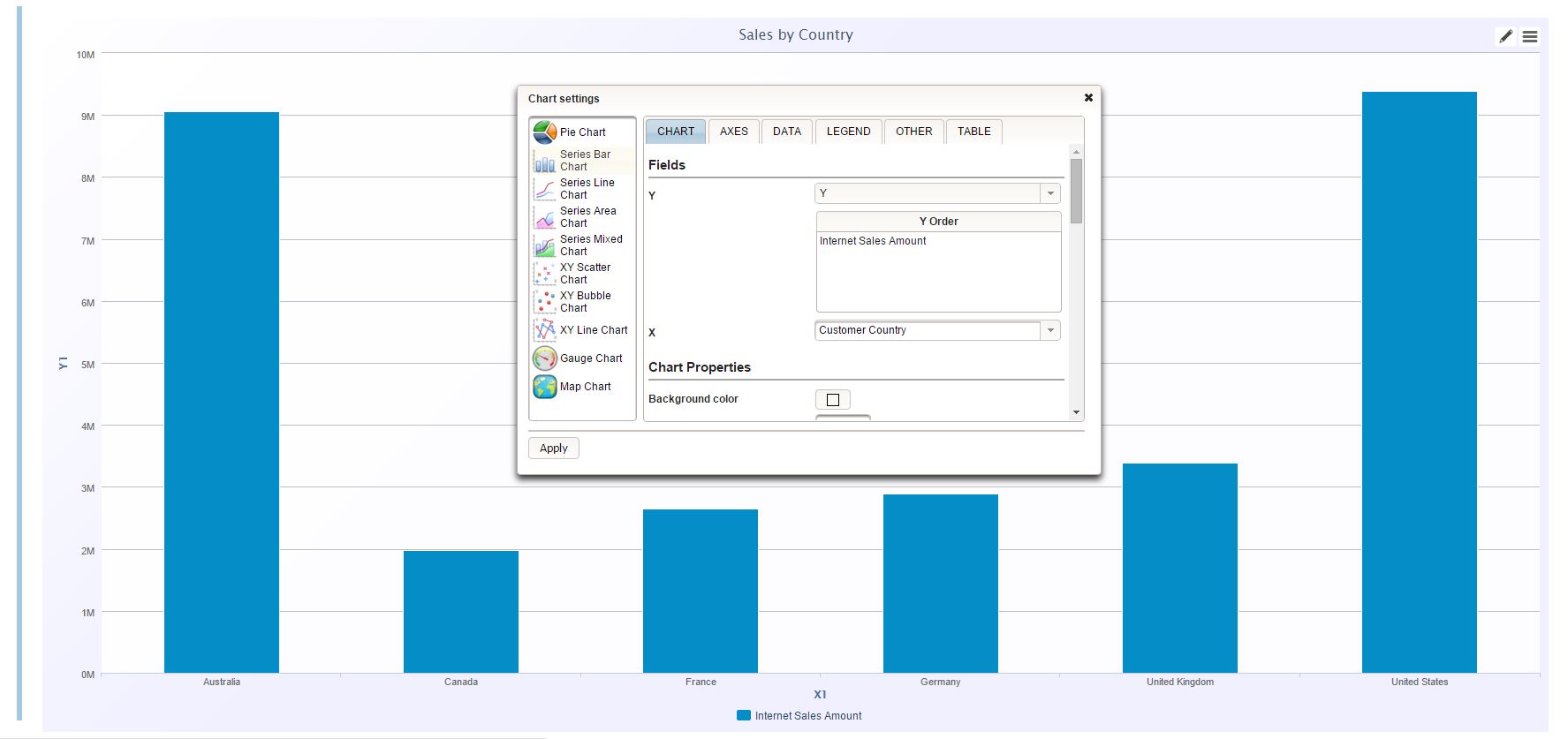Click the Australia bar

(x=222, y=392)
